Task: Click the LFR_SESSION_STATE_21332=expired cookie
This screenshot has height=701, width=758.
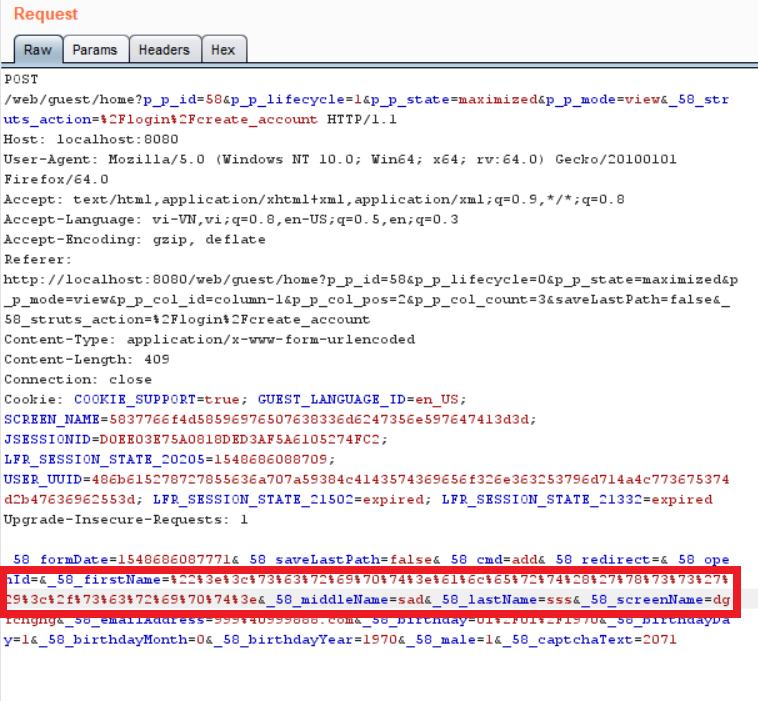Action: [x=577, y=499]
